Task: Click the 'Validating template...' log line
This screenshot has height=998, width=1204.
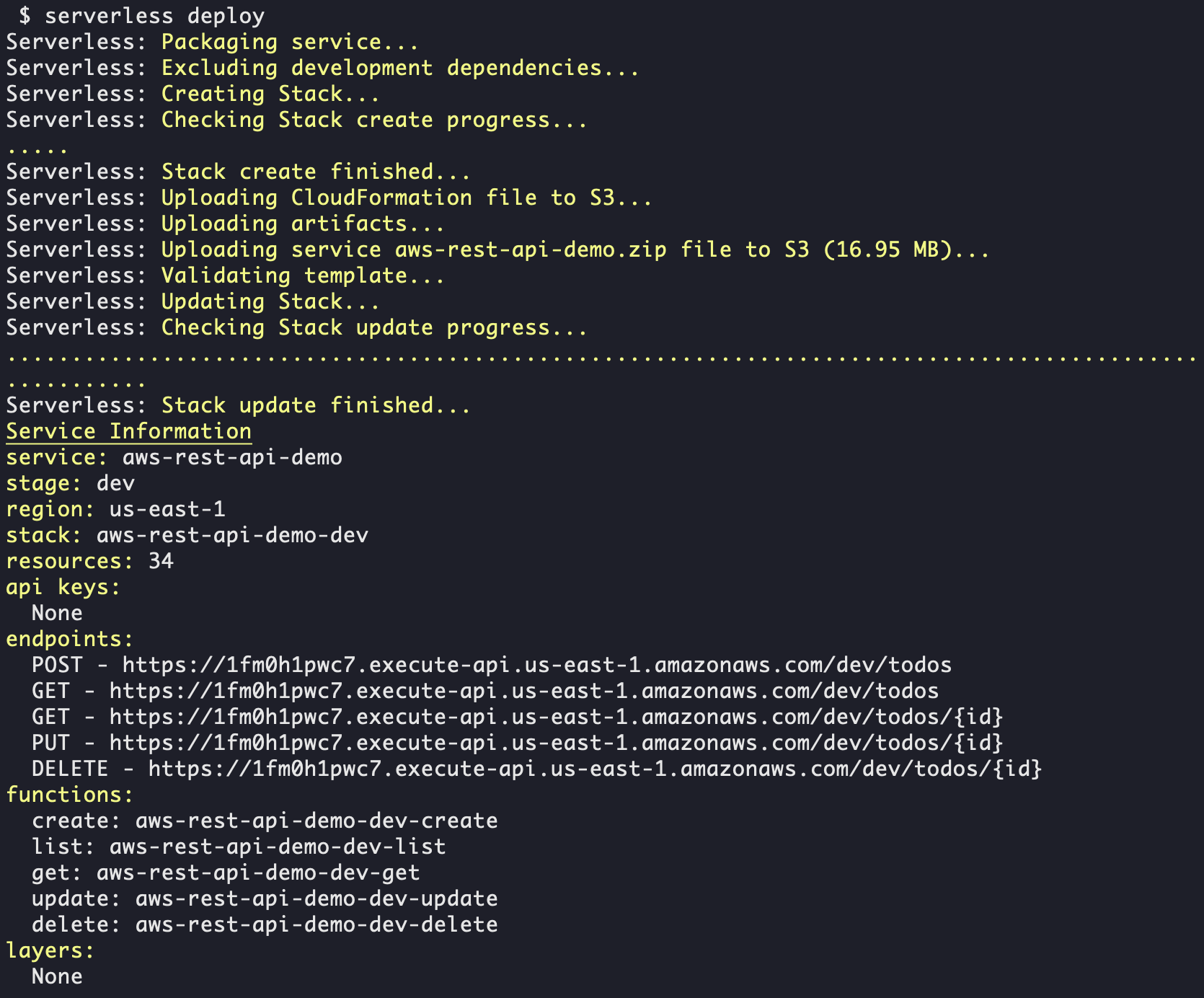Action: coord(225,275)
